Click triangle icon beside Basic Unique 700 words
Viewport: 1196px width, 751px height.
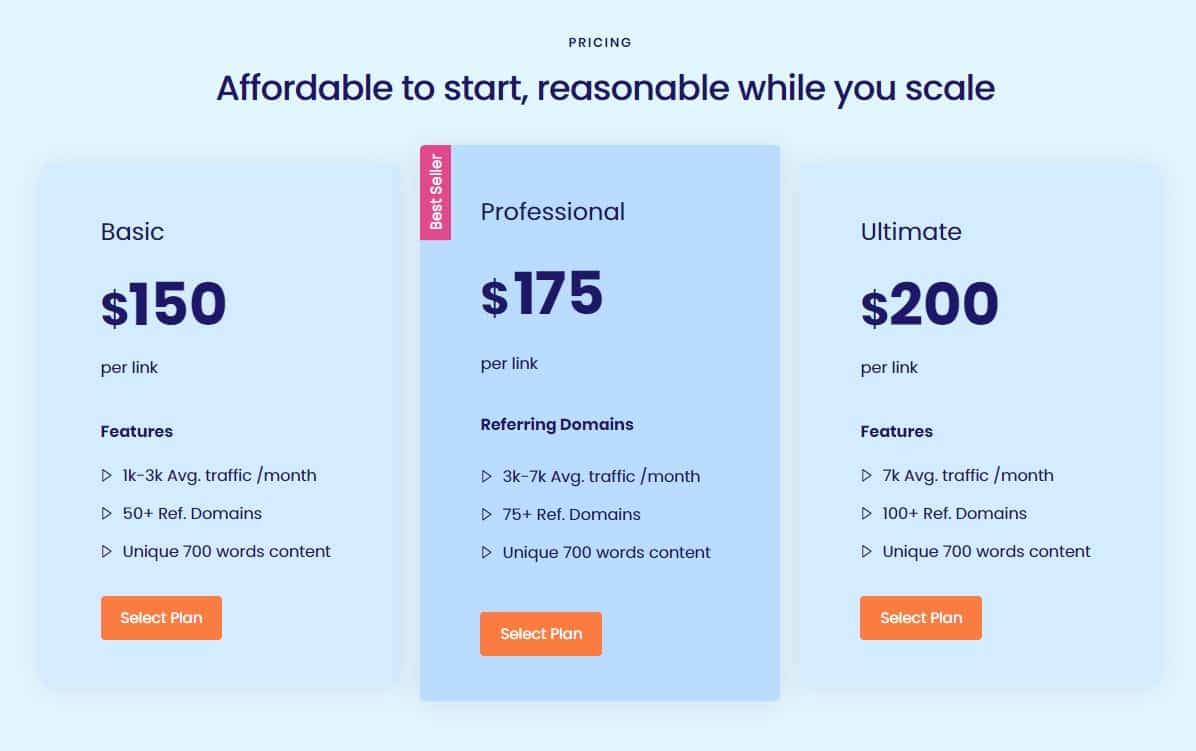pos(106,552)
